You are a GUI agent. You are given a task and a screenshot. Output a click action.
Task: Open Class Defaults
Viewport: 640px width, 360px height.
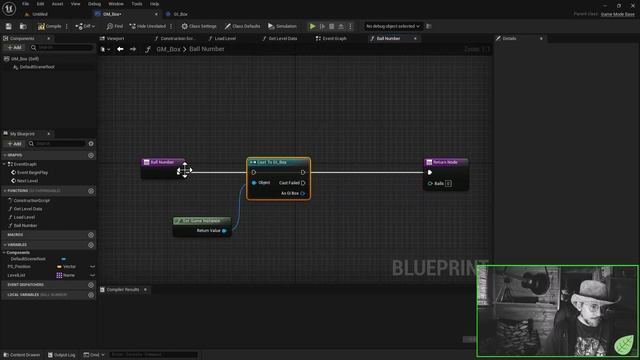click(242, 26)
